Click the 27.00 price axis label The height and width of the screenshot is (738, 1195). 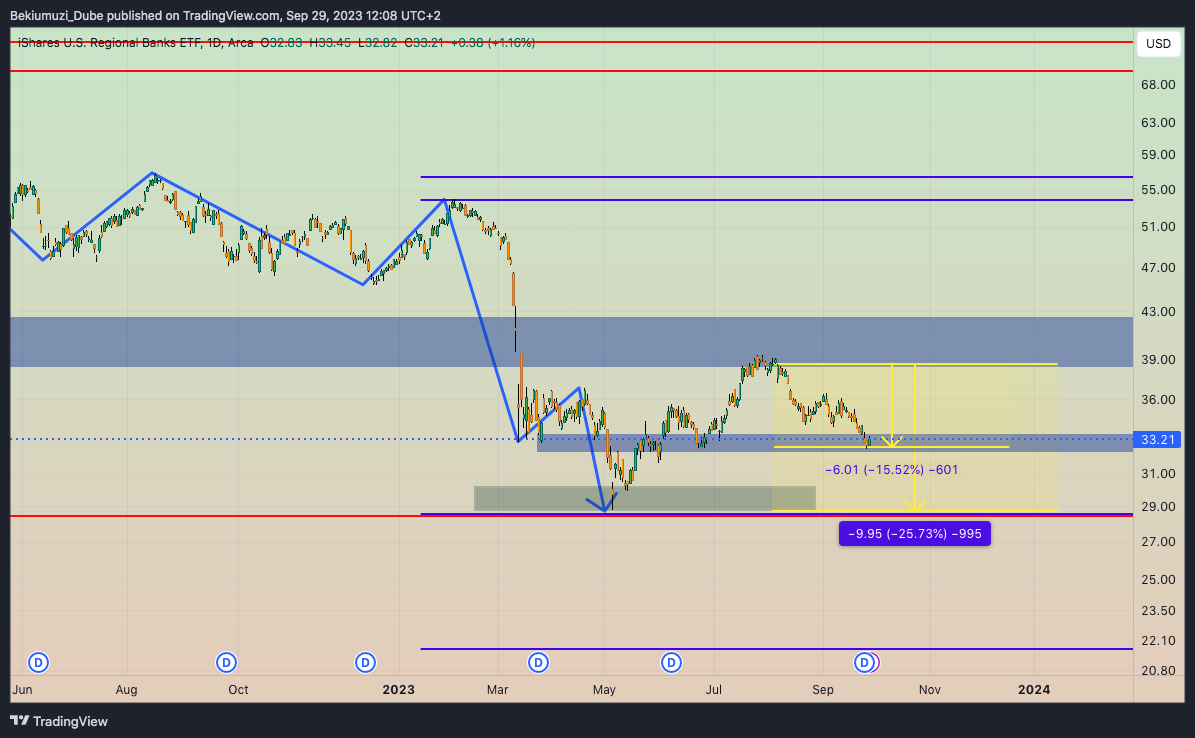(x=1158, y=542)
